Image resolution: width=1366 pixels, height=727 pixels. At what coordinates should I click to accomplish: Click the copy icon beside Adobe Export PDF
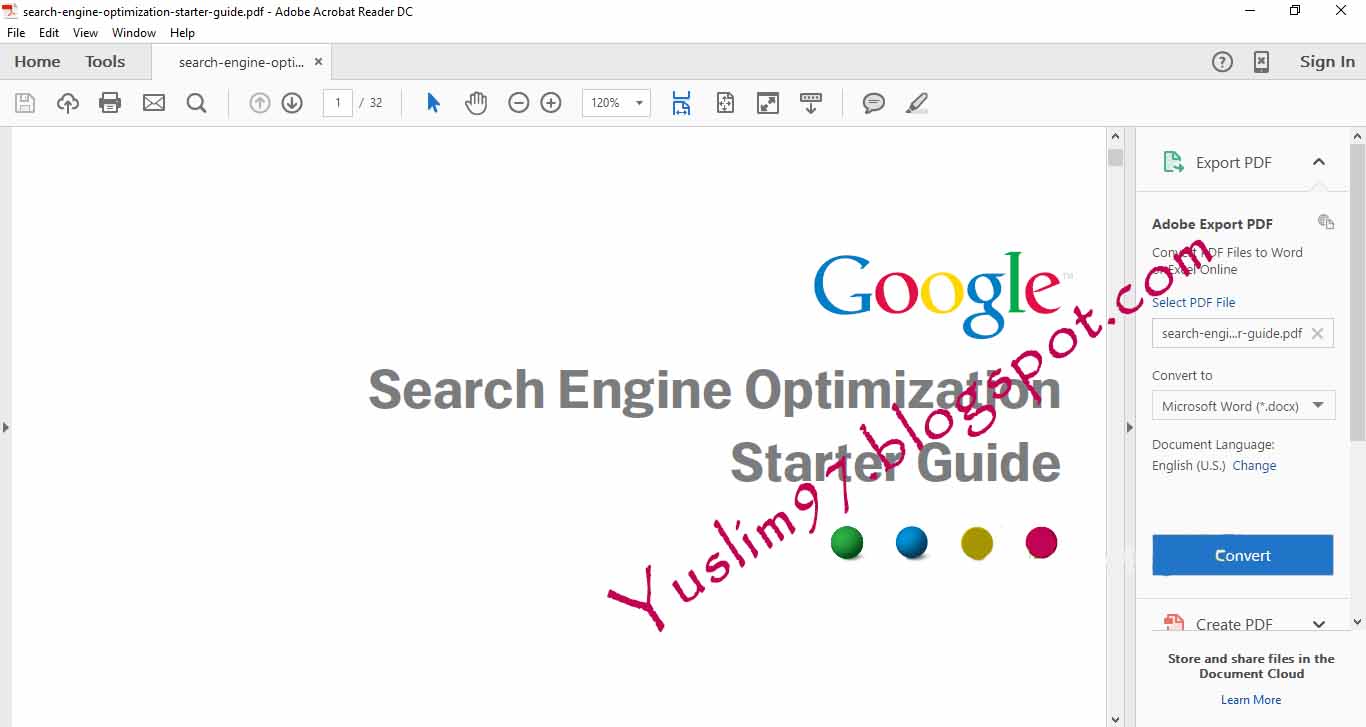pos(1326,222)
